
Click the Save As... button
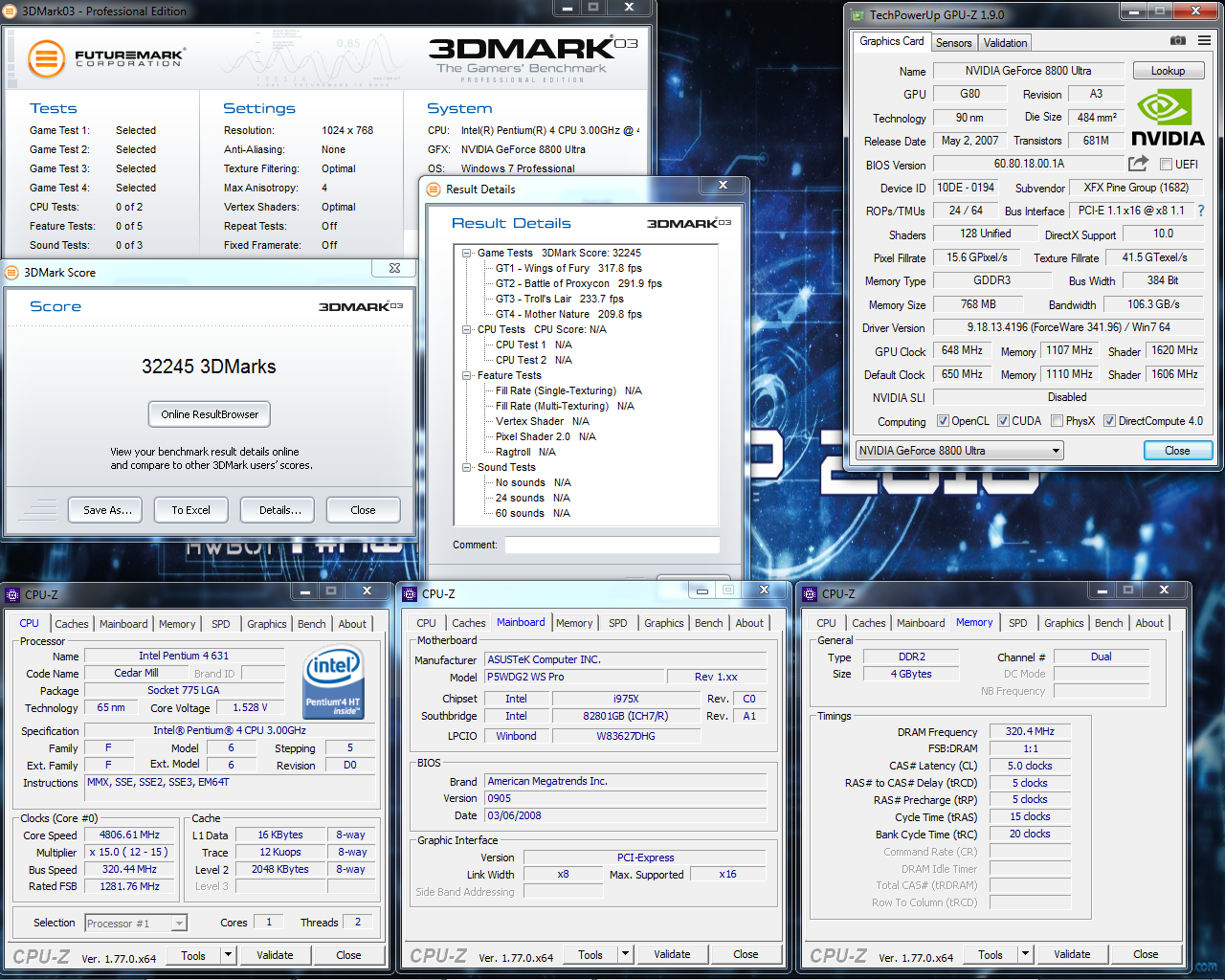pos(105,510)
